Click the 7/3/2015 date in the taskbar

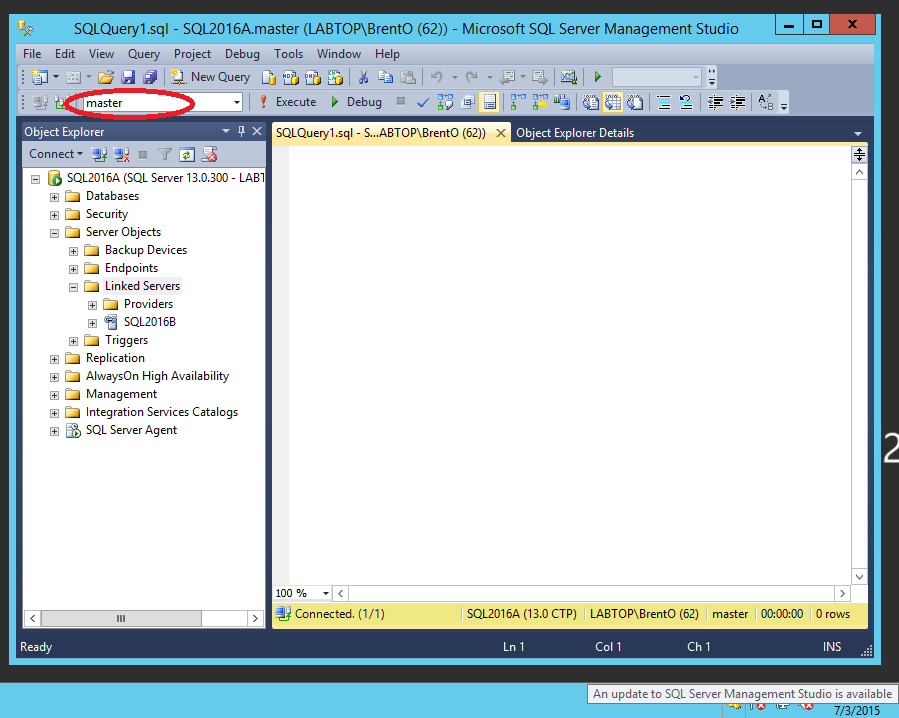[856, 711]
